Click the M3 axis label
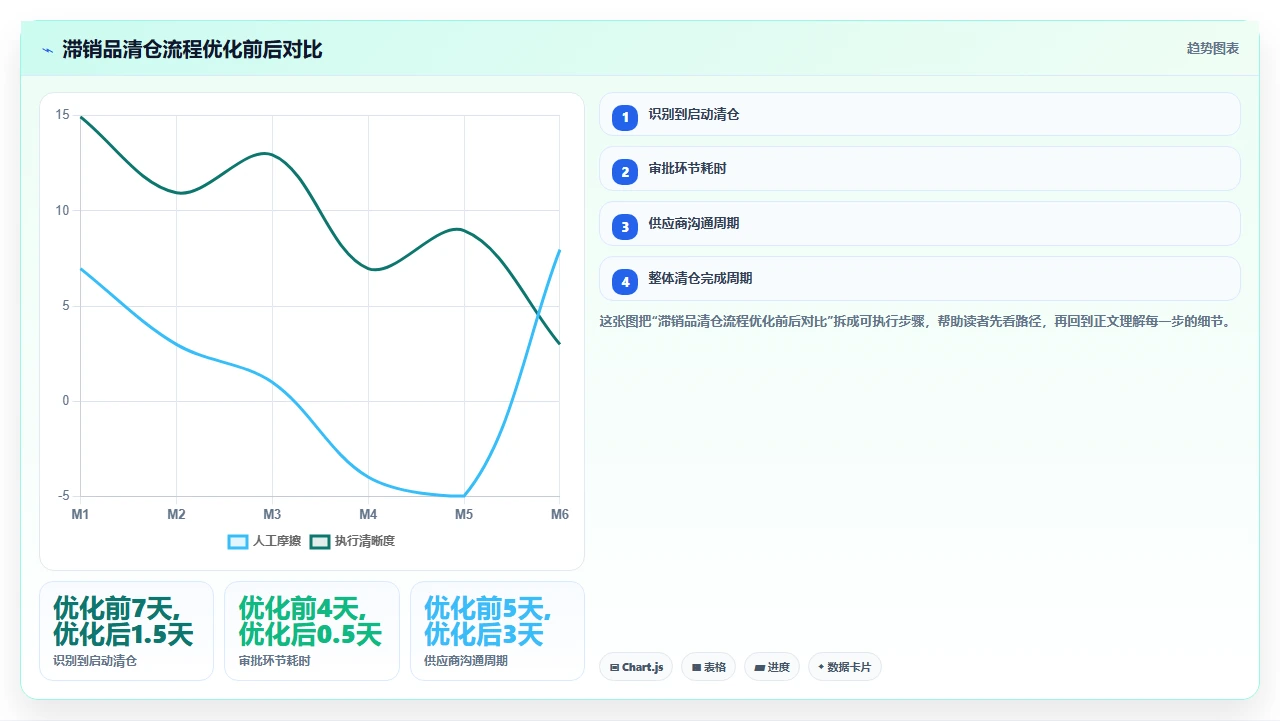This screenshot has height=721, width=1280. [x=272, y=514]
